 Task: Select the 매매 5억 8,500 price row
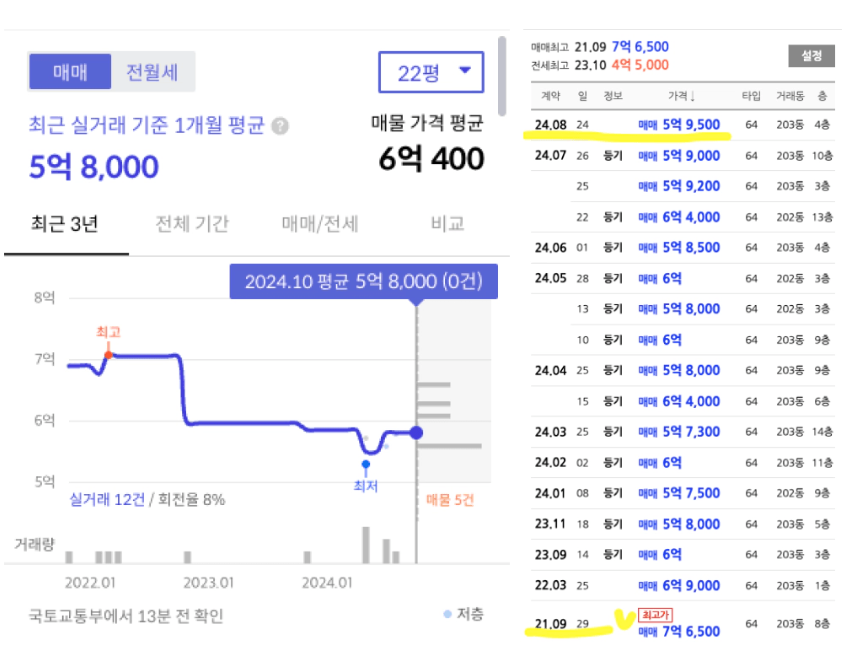pyautogui.click(x=682, y=248)
